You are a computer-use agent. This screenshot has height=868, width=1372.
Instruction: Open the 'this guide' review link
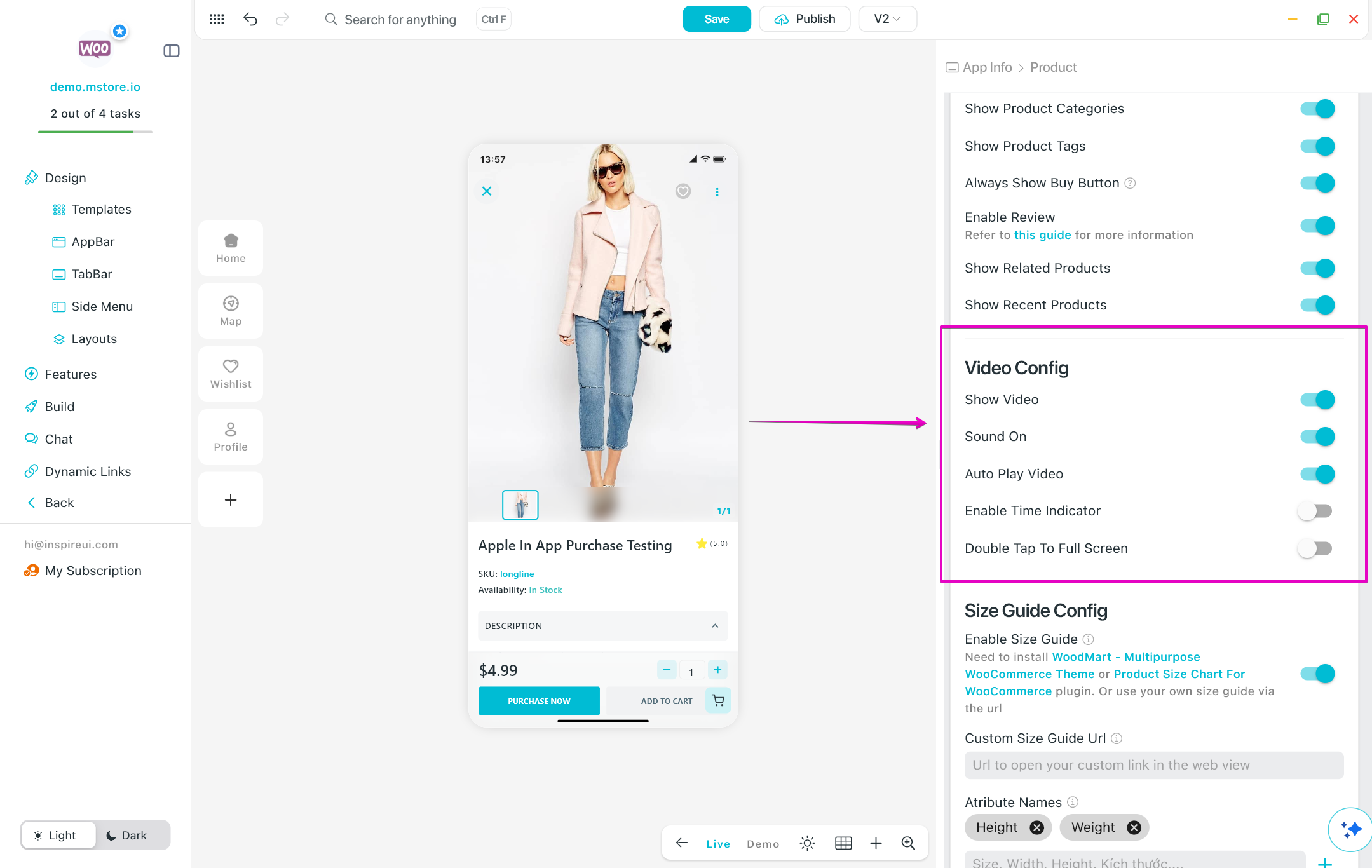point(1042,235)
